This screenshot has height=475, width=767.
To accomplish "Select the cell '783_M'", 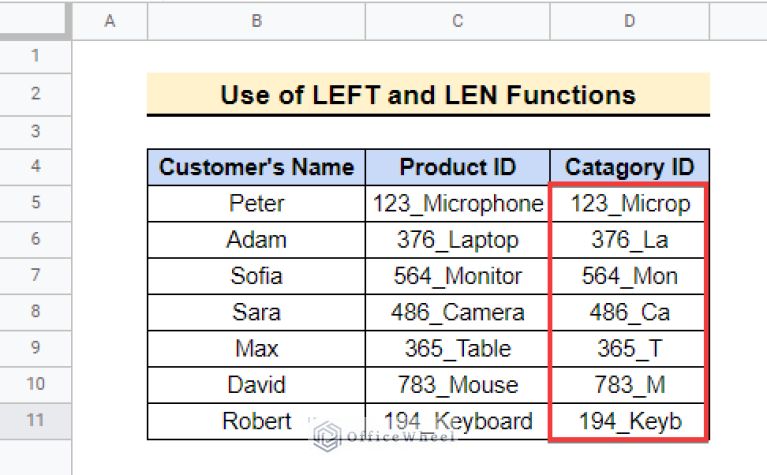I will click(x=630, y=385).
